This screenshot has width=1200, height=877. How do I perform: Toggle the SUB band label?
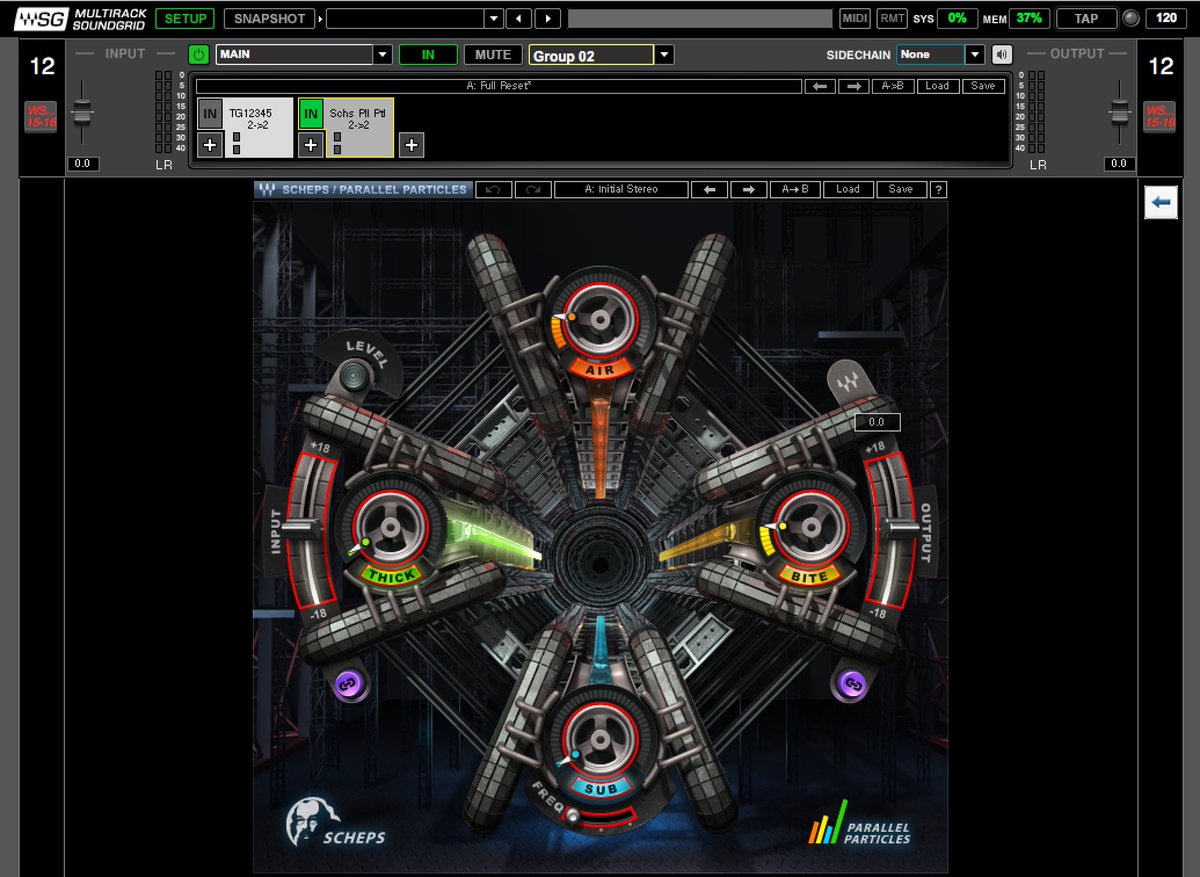[601, 789]
